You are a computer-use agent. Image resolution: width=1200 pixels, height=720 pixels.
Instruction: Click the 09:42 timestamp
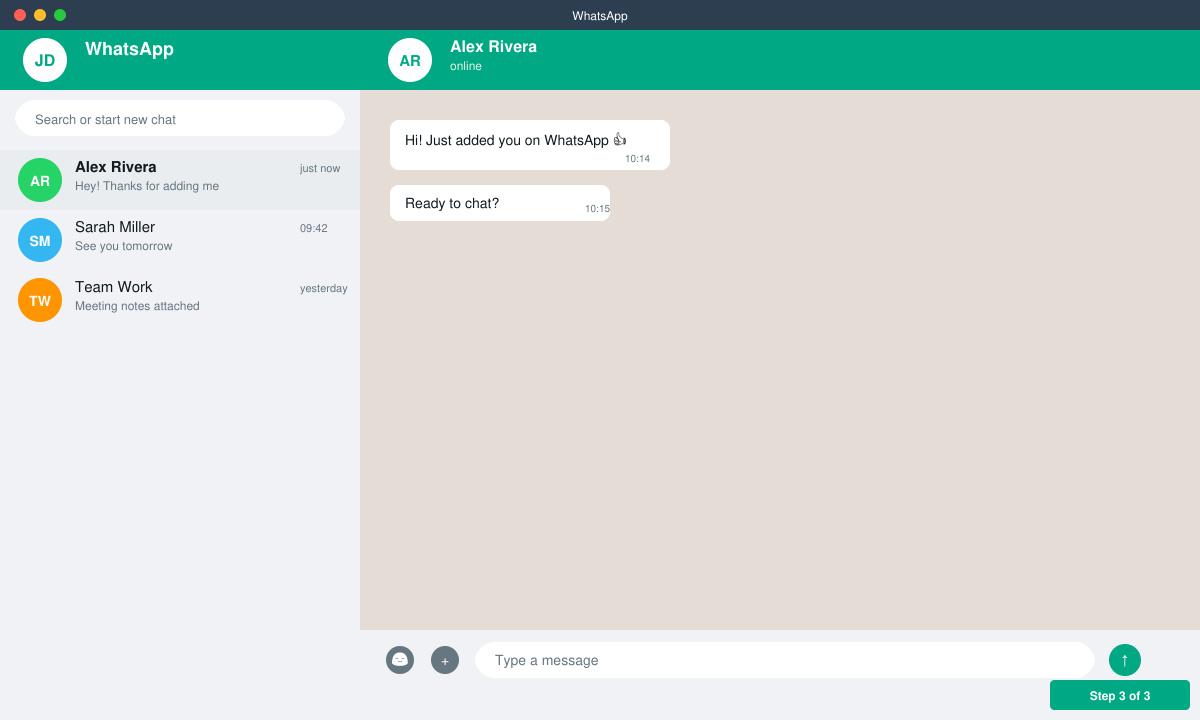(x=314, y=228)
